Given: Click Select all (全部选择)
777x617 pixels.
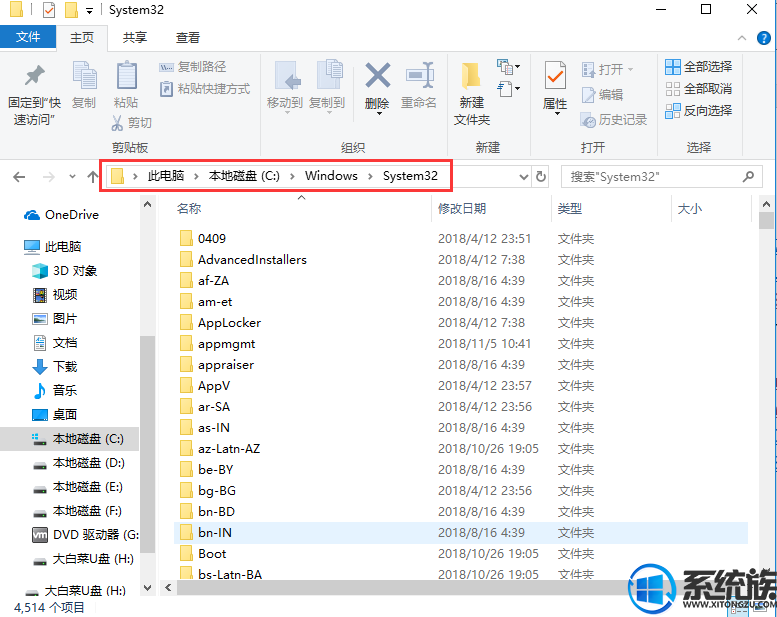Looking at the screenshot, I should point(698,67).
